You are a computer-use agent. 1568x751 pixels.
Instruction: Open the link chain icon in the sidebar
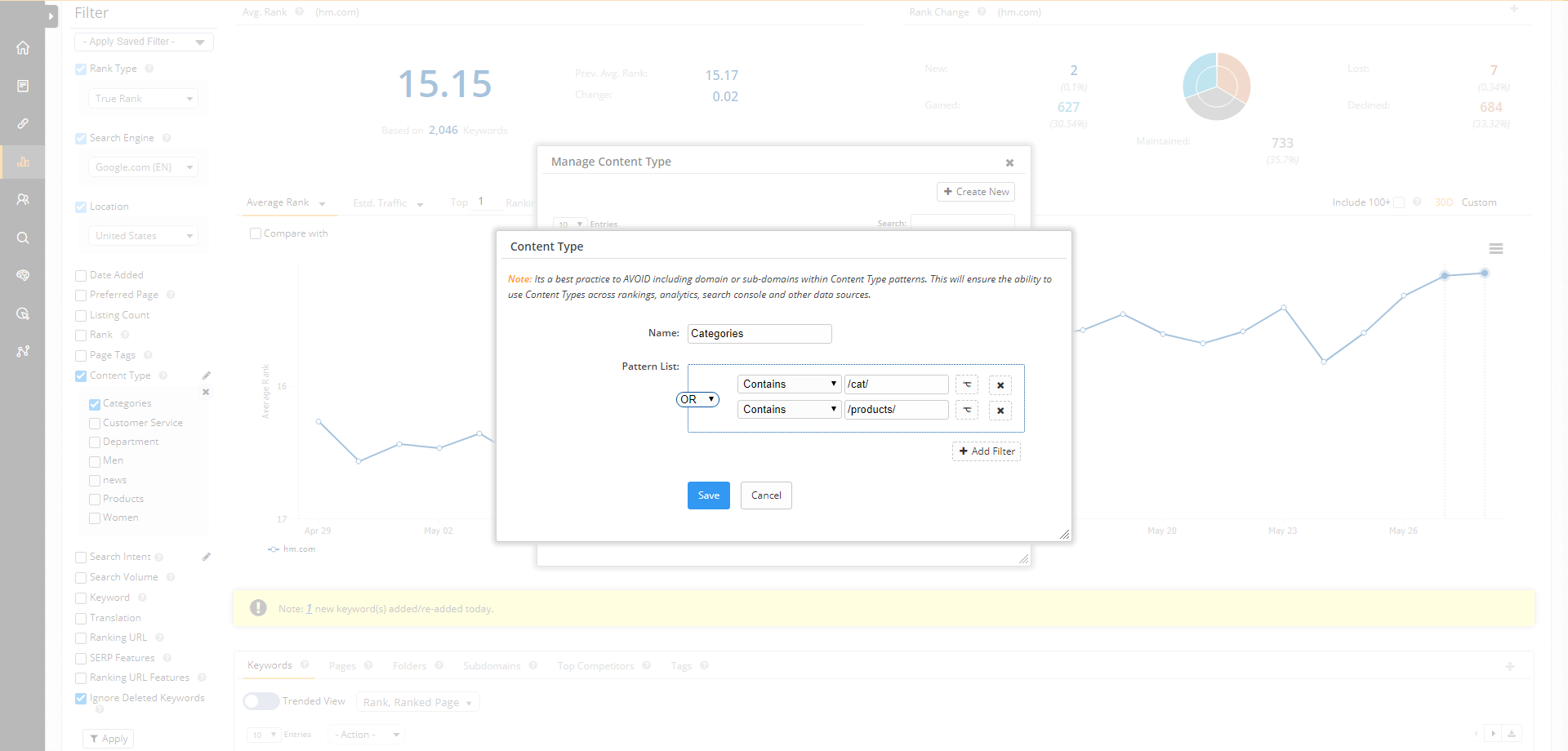coord(23,123)
